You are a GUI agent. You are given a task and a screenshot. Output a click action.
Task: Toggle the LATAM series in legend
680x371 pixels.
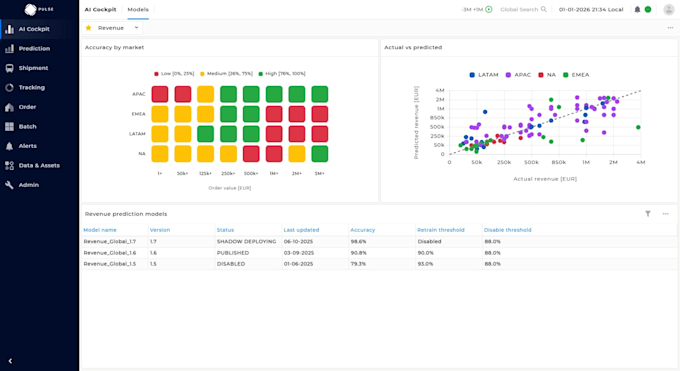484,75
